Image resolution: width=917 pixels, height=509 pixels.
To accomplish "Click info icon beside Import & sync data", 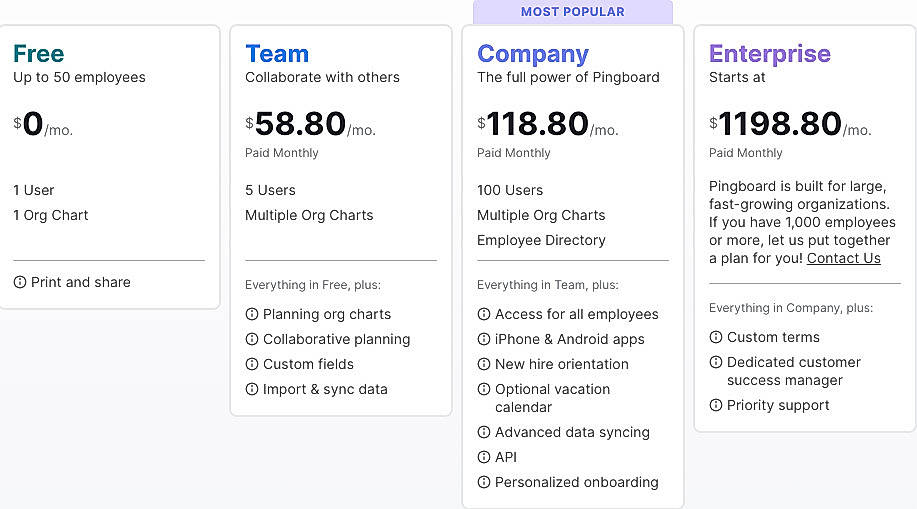I will 252,389.
